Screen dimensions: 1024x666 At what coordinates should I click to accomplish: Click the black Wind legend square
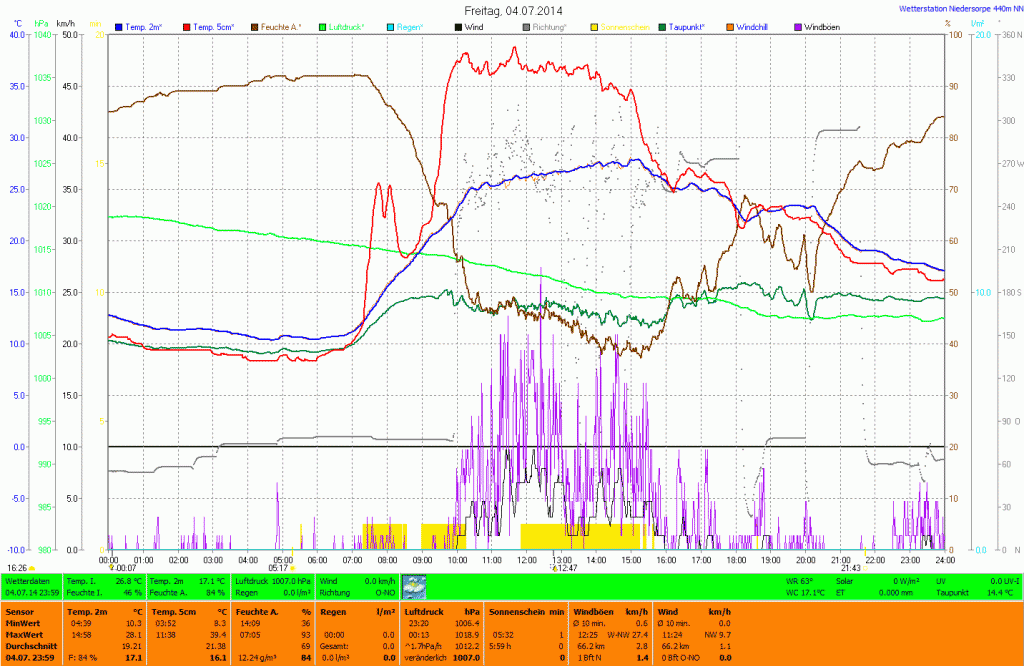[457, 25]
